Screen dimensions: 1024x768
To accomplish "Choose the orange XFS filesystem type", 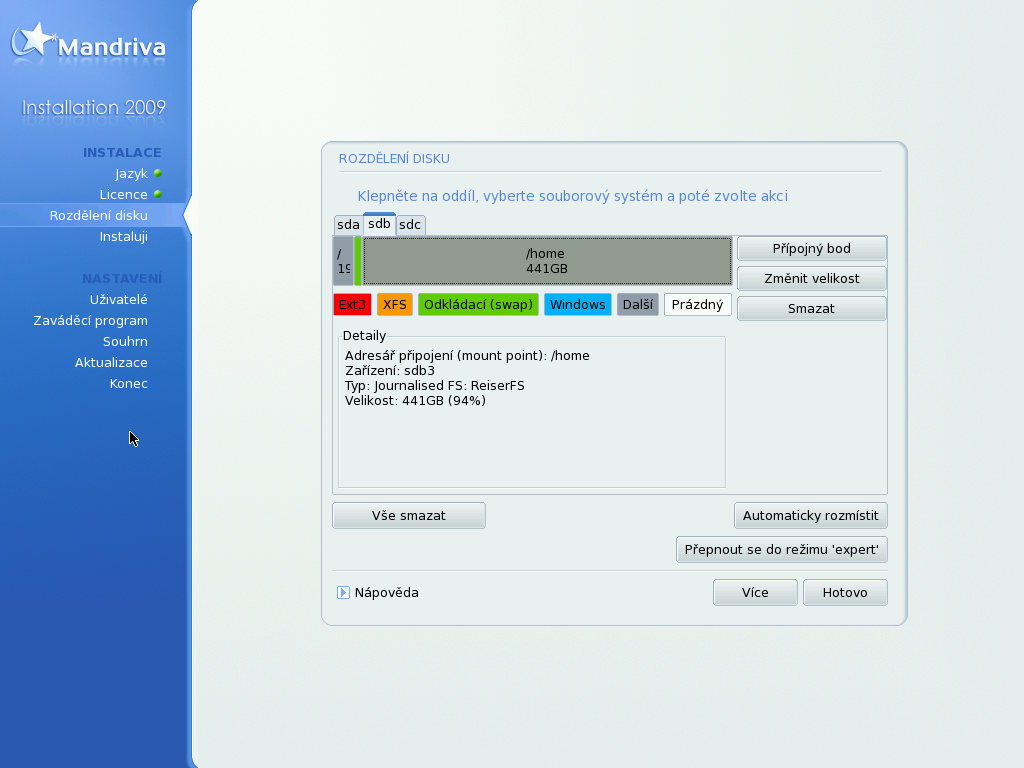I will (x=394, y=304).
